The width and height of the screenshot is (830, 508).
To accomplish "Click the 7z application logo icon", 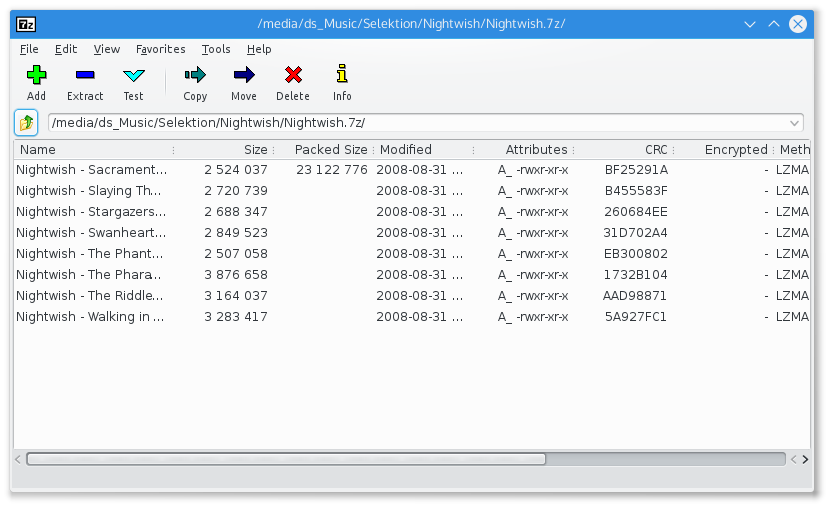I will [x=26, y=24].
